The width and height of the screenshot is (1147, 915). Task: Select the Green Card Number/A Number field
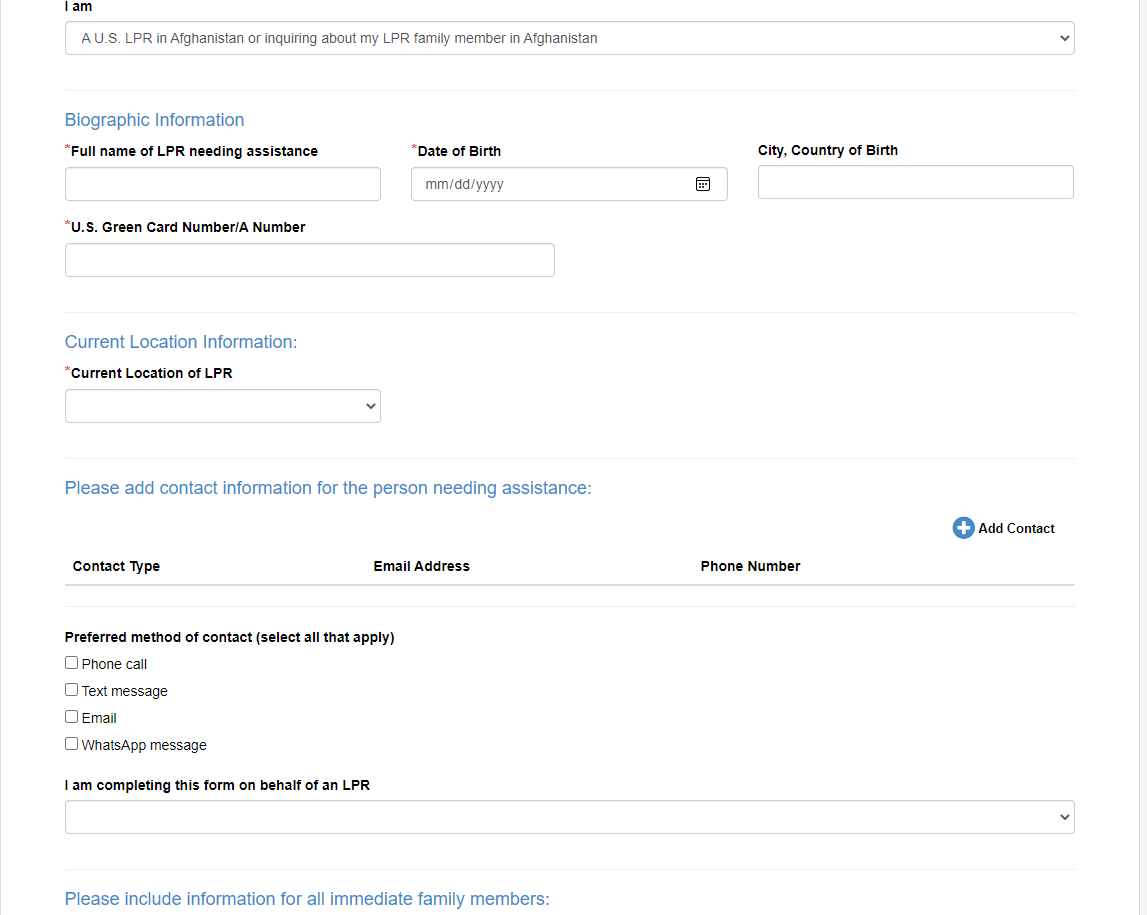309,260
